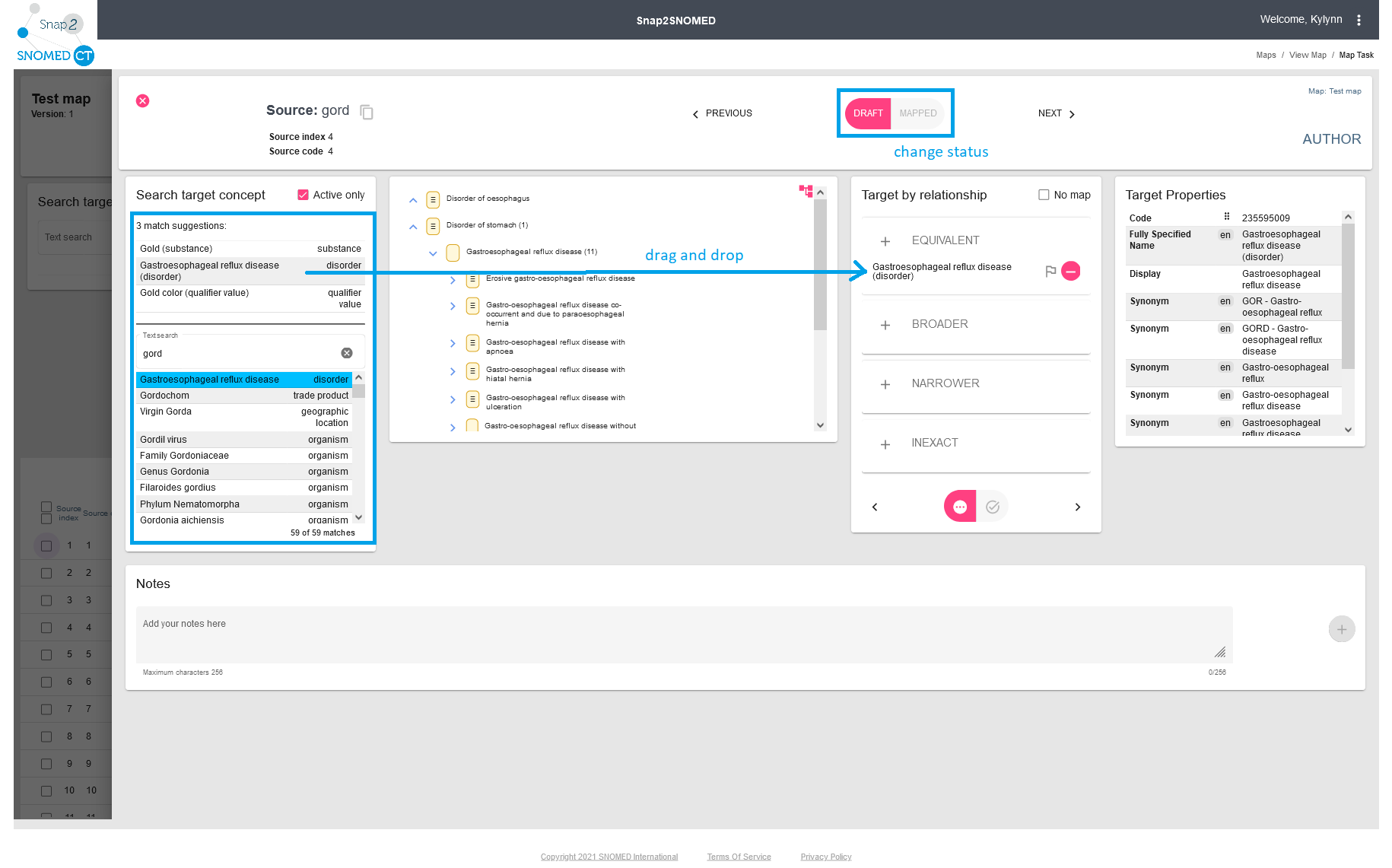Add a BROADER target with plus icon
This screenshot has height=868, width=1392.
[885, 325]
